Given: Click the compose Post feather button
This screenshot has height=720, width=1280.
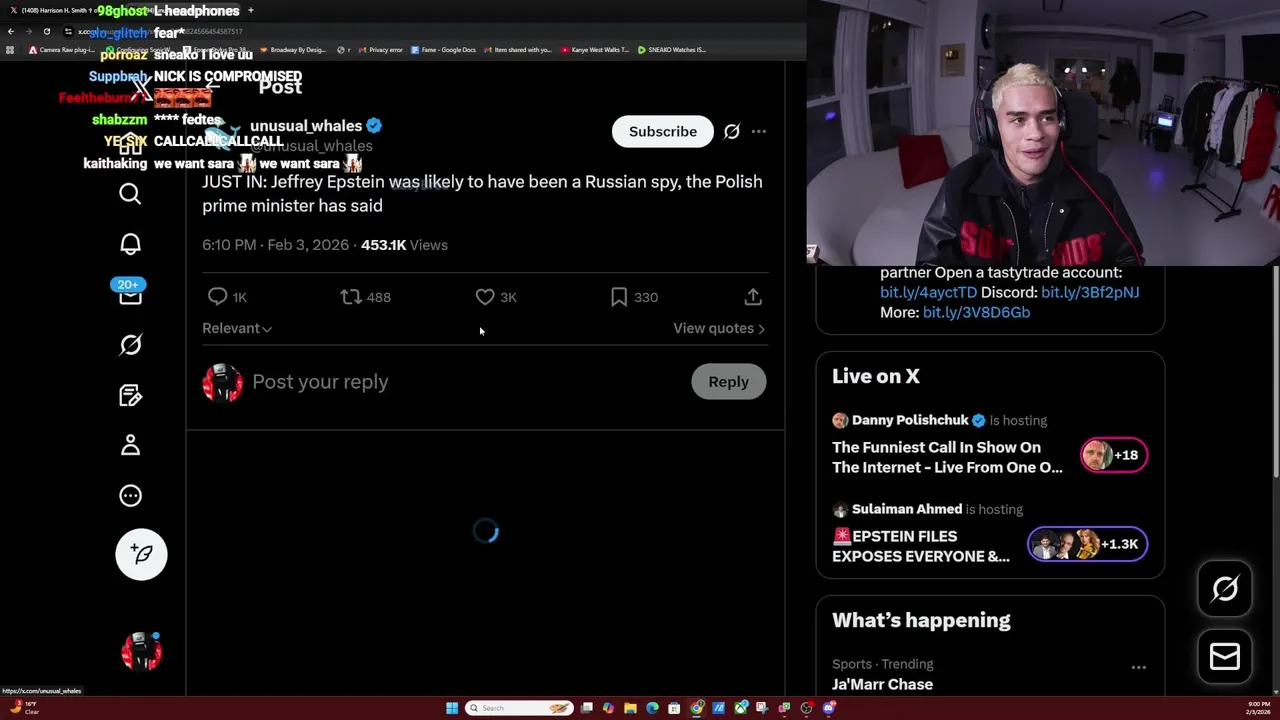Looking at the screenshot, I should click(141, 554).
